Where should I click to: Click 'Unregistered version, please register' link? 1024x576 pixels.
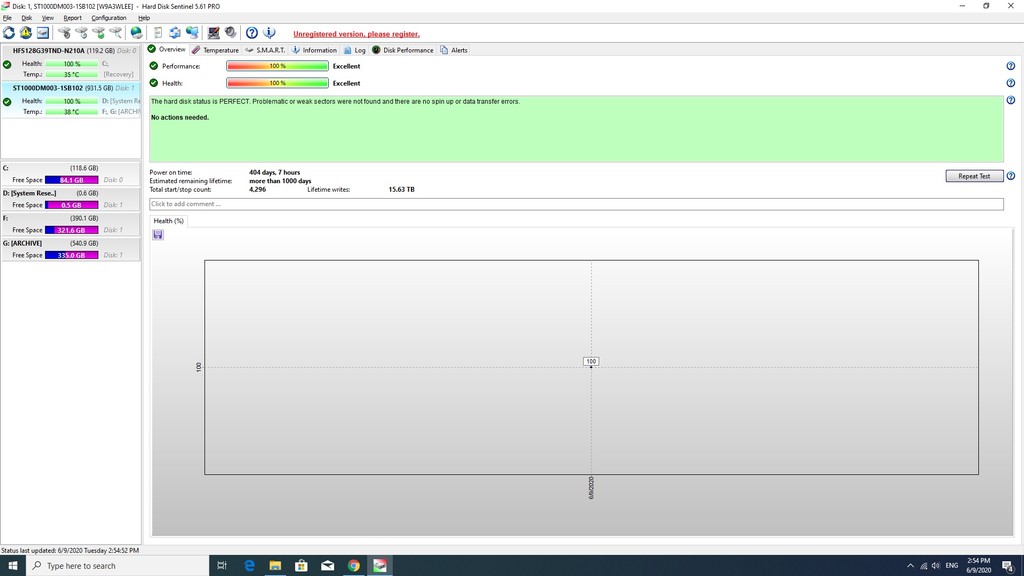357,34
